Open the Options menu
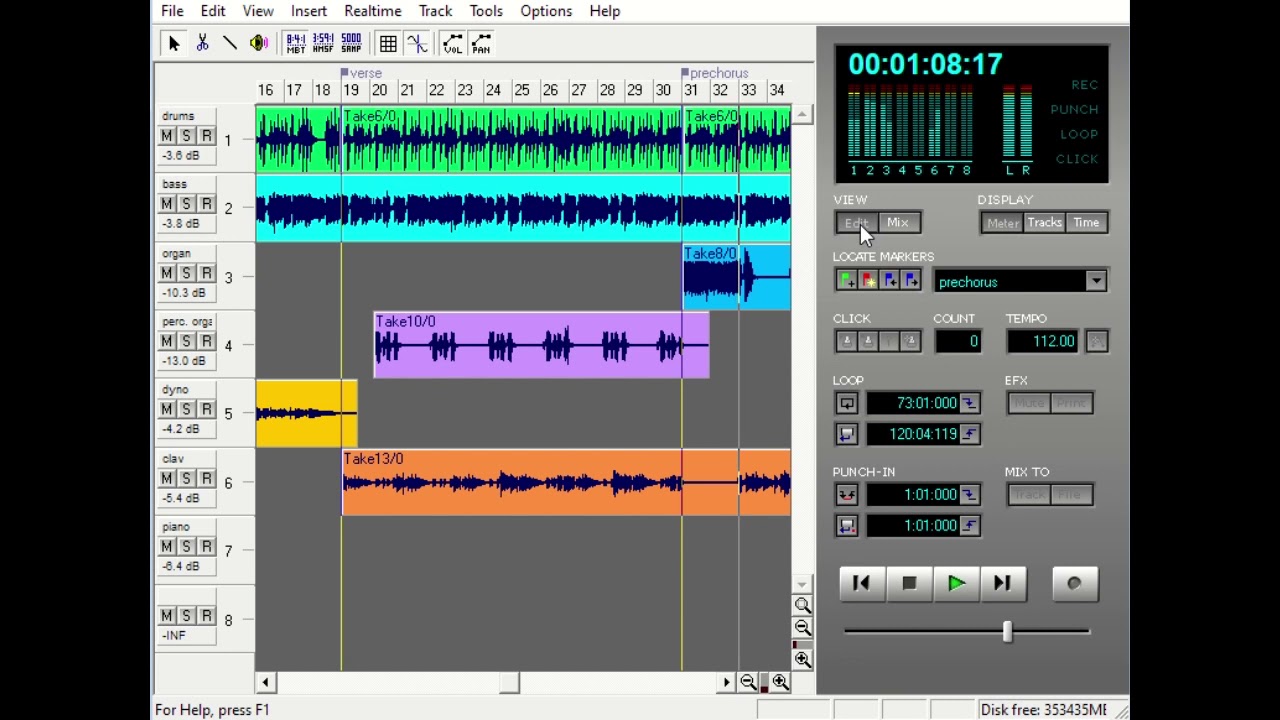The width and height of the screenshot is (1280, 720). 546,11
